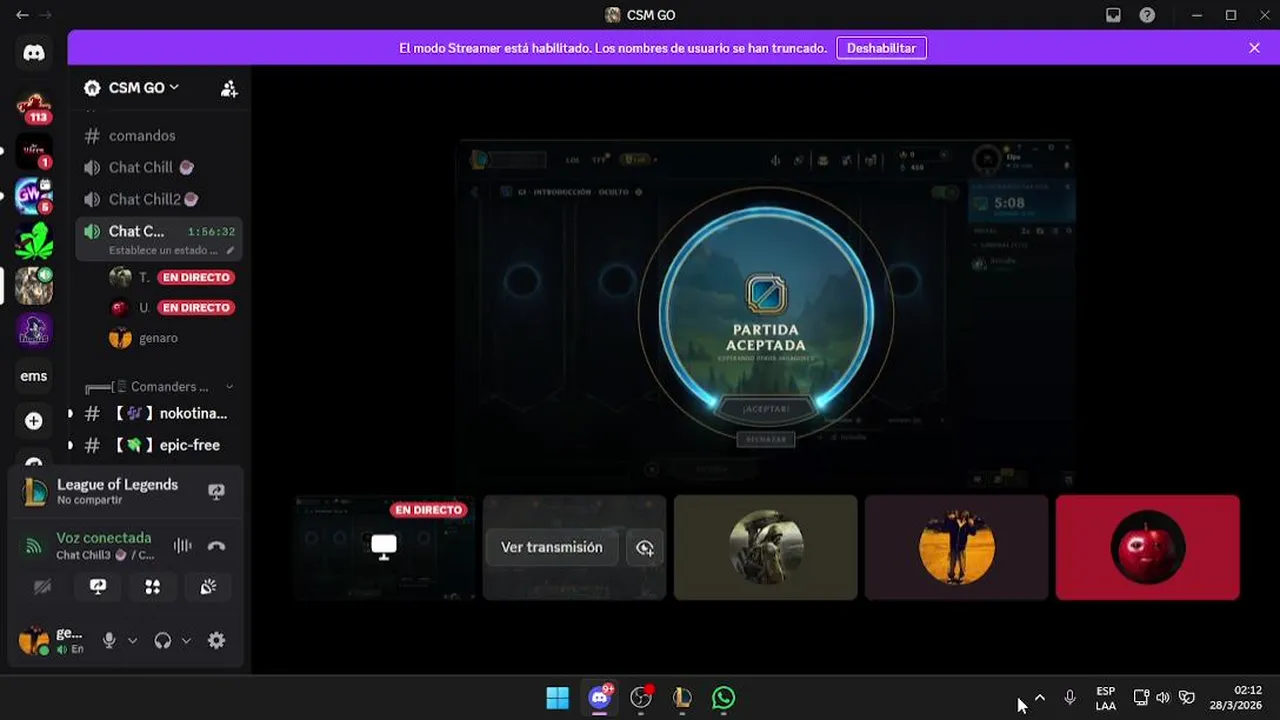Start an activity from voice panel
The height and width of the screenshot is (720, 1280).
(x=153, y=587)
